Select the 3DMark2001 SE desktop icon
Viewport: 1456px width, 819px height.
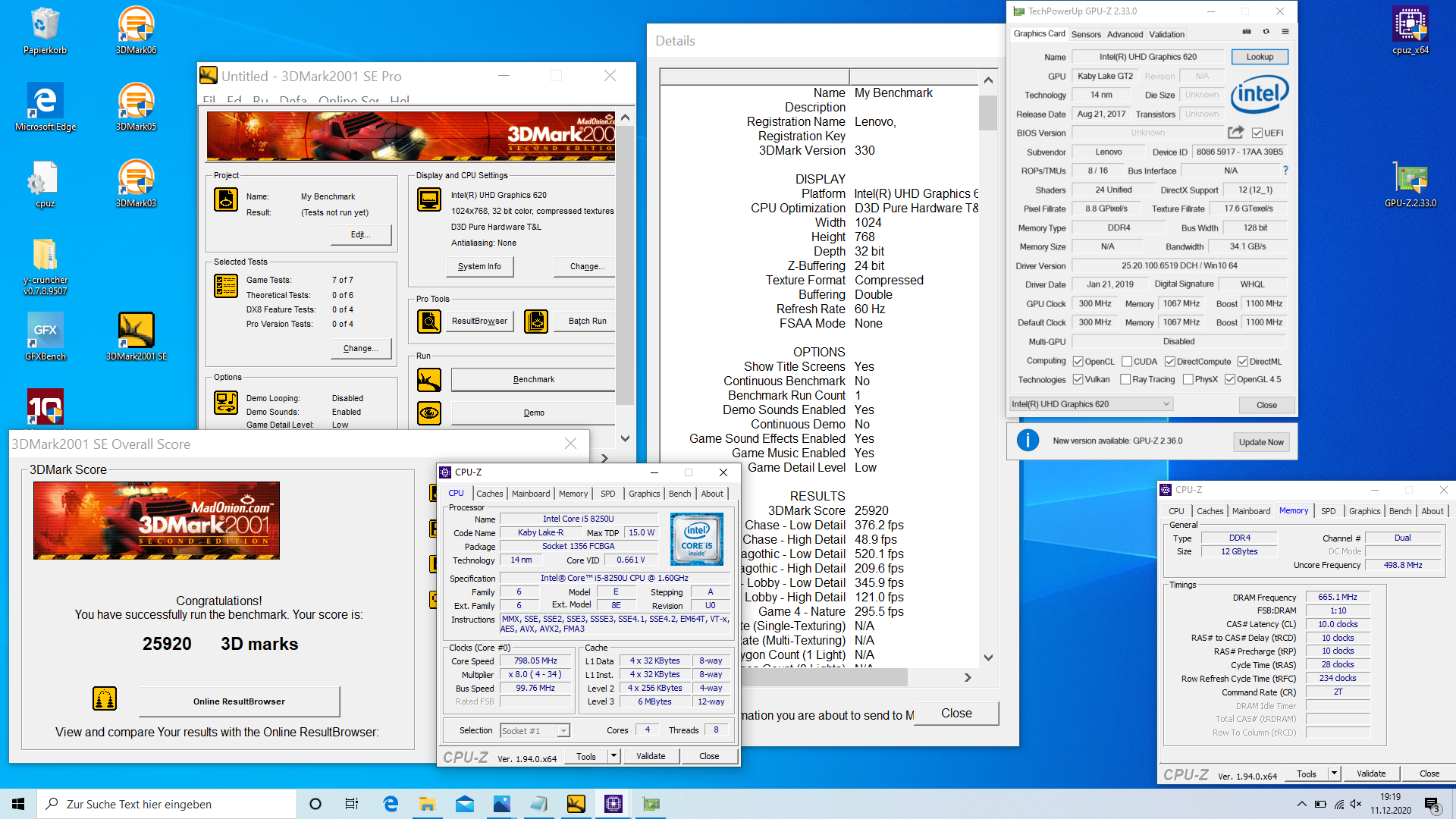pyautogui.click(x=136, y=337)
